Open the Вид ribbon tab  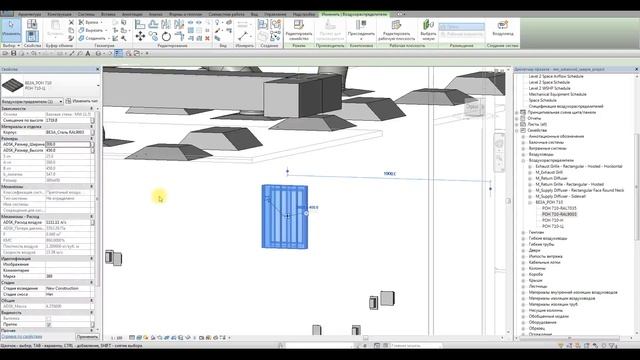click(x=254, y=14)
